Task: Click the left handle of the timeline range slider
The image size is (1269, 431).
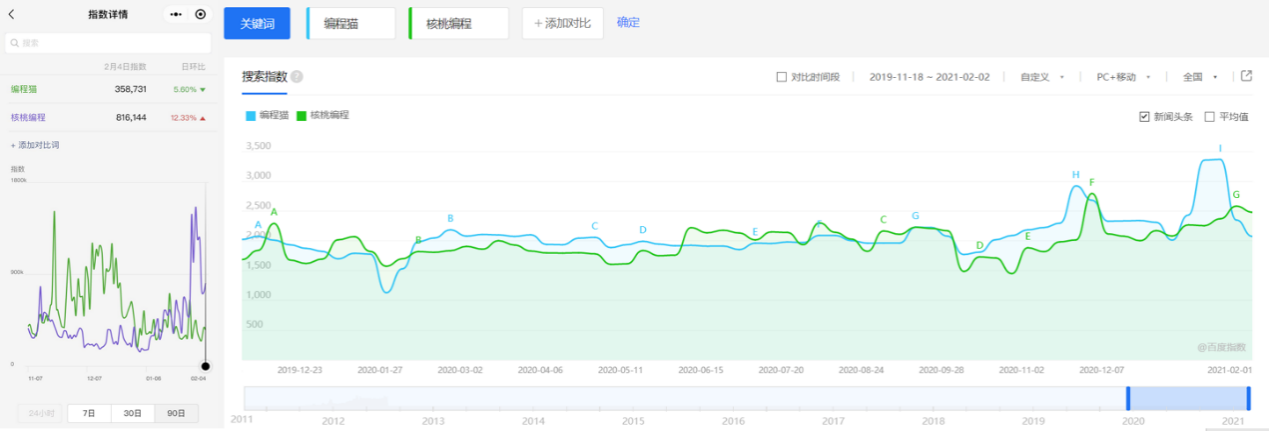Action: click(1128, 398)
